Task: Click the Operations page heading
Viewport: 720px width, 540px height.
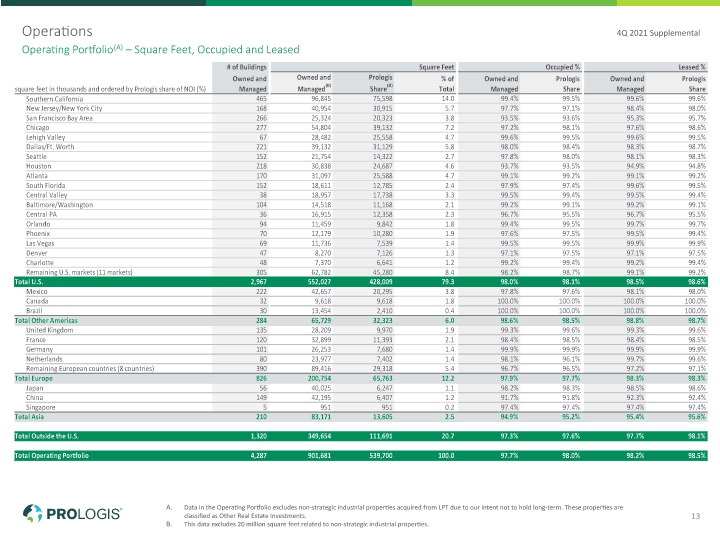Action: pos(57,31)
